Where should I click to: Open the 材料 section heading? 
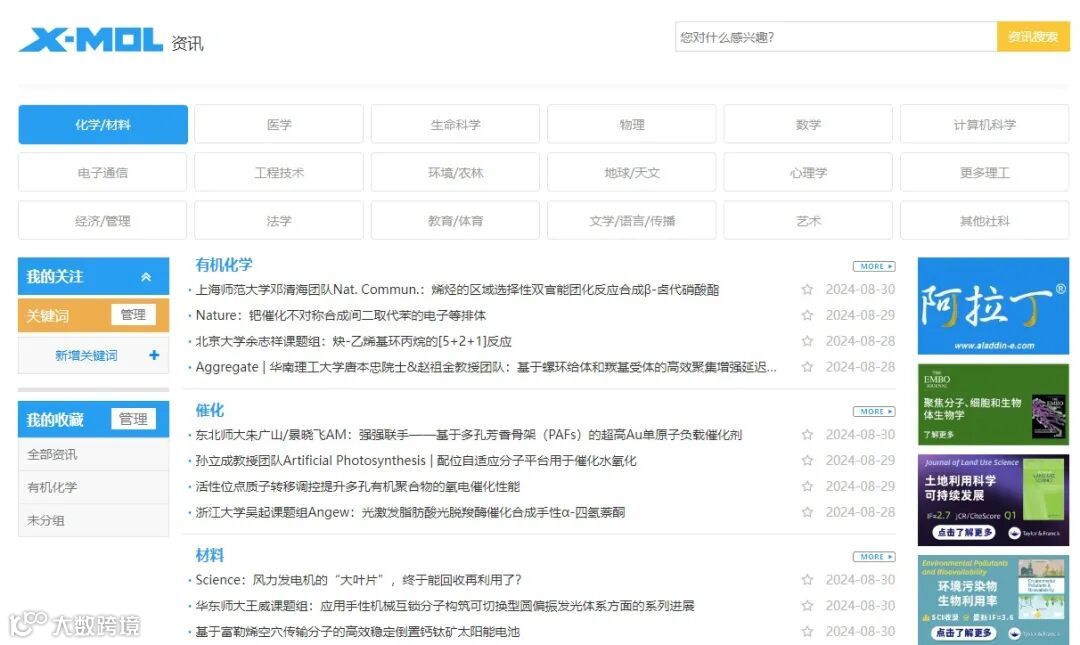[x=209, y=555]
